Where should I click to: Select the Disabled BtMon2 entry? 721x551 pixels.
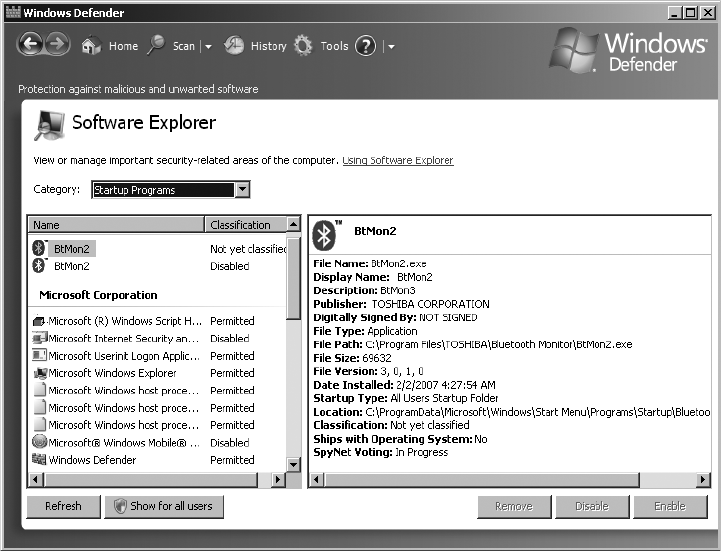[x=159, y=266]
